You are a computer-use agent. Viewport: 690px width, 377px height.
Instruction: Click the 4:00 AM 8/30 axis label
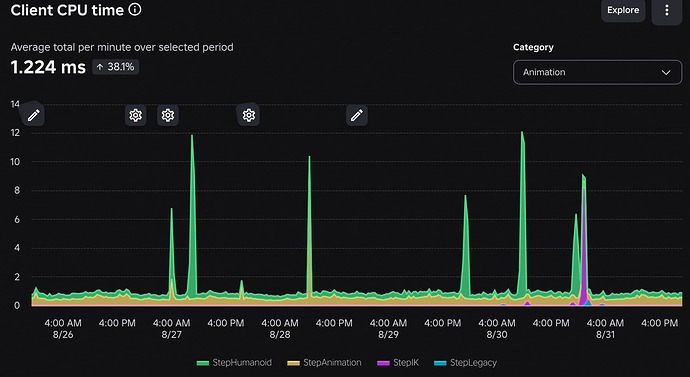497,329
